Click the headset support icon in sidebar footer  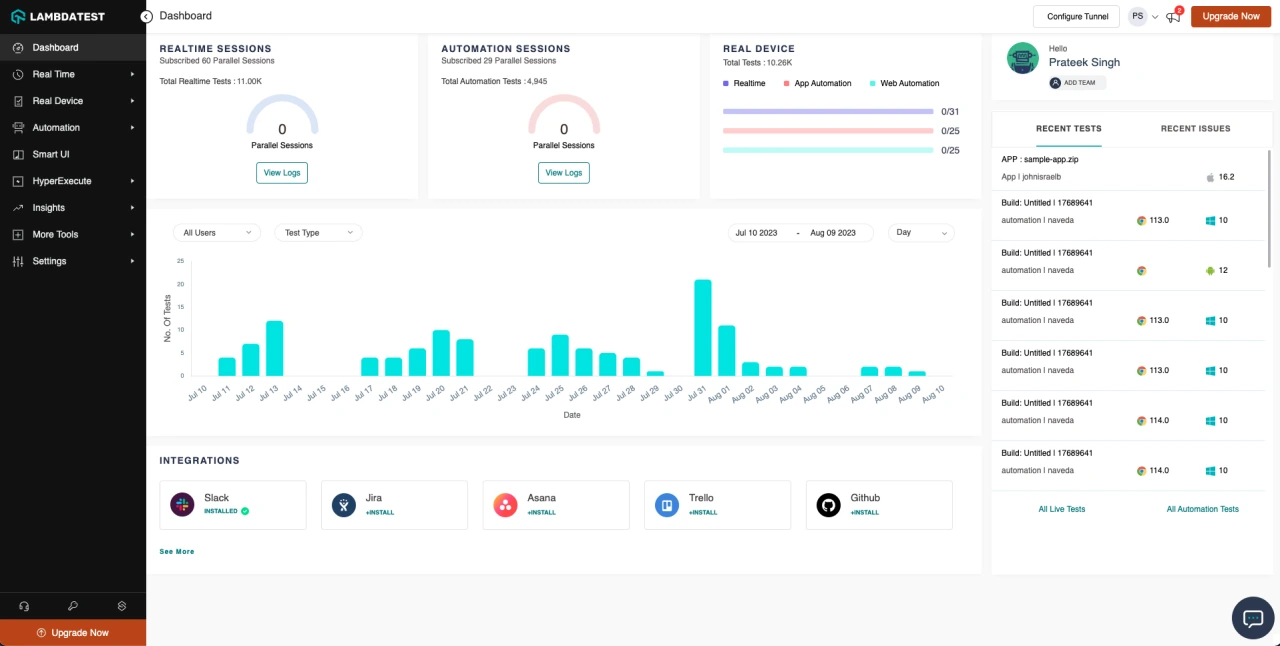coord(24,606)
